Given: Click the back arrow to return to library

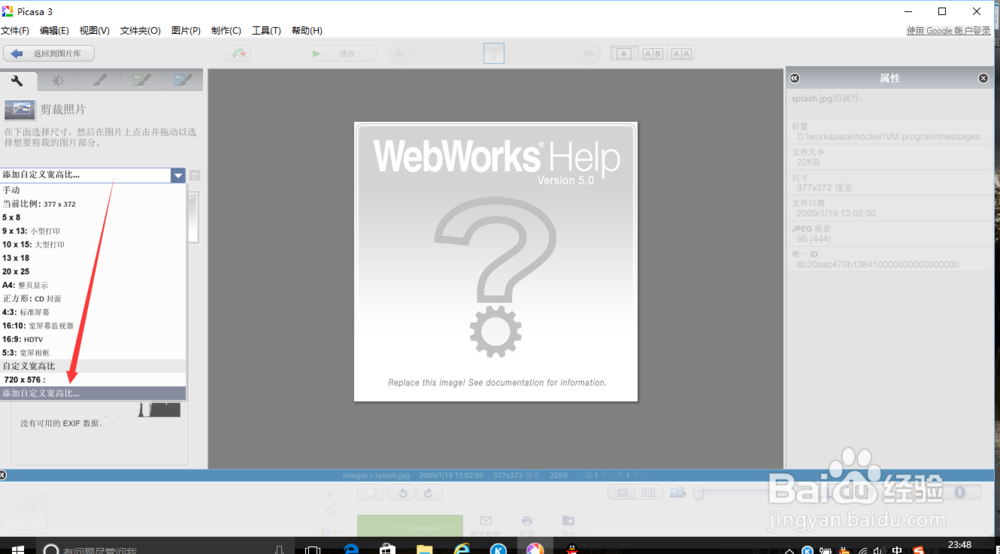Looking at the screenshot, I should (48, 54).
